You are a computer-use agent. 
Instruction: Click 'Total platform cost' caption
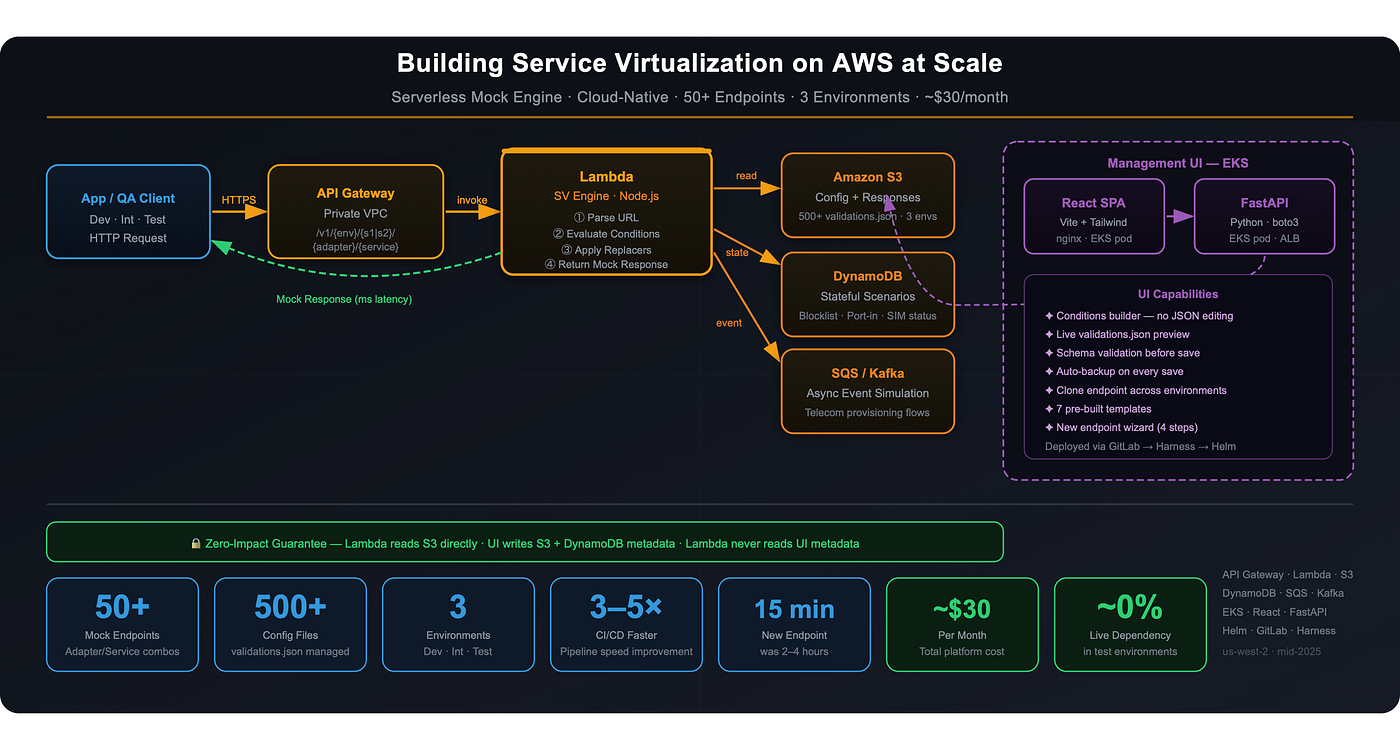[x=962, y=652]
